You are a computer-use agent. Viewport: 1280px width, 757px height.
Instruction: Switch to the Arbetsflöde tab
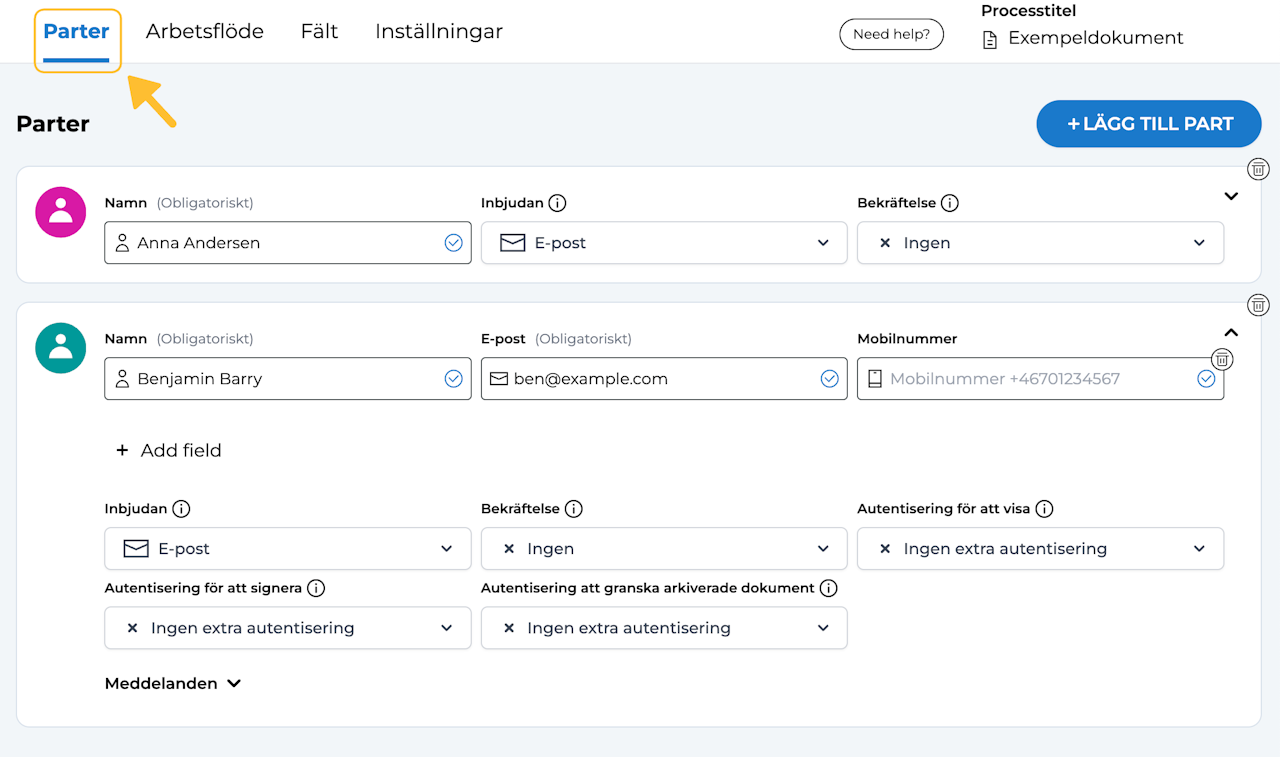coord(205,32)
